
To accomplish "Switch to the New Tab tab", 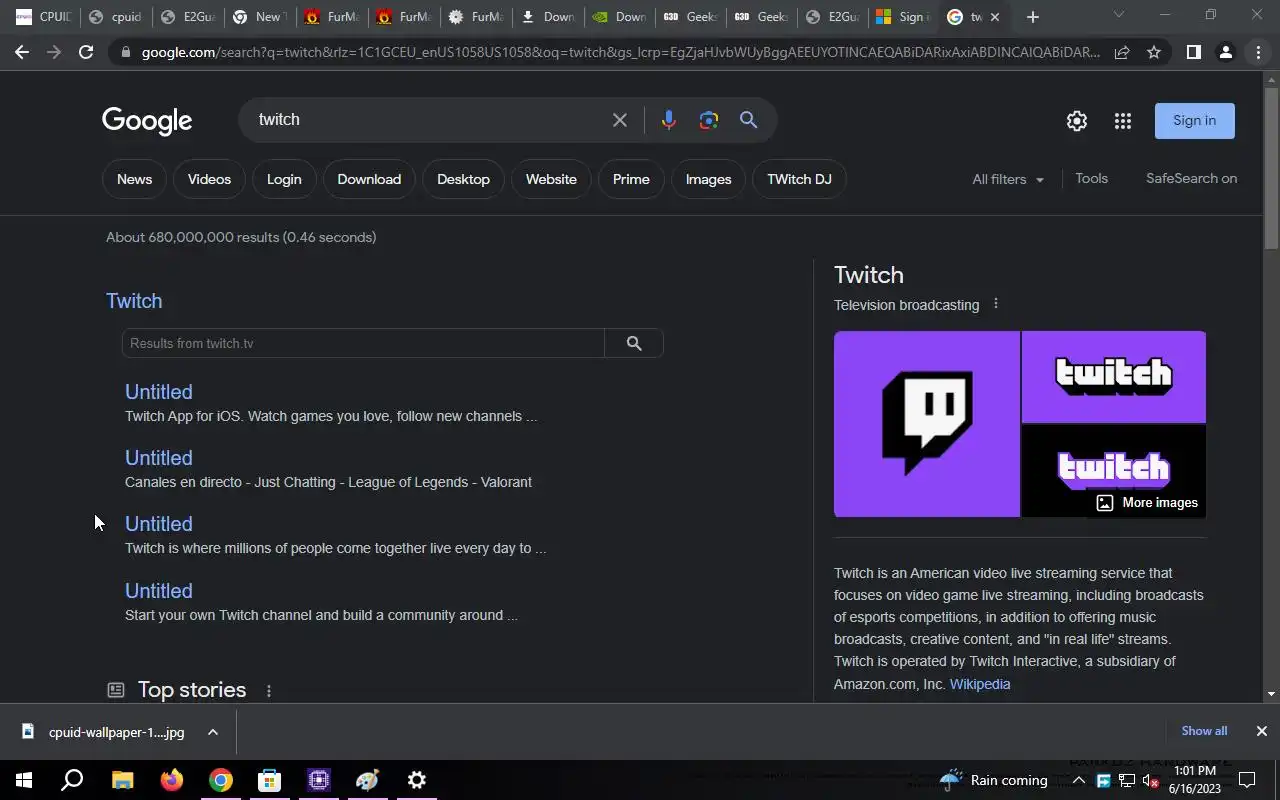I will tap(259, 17).
